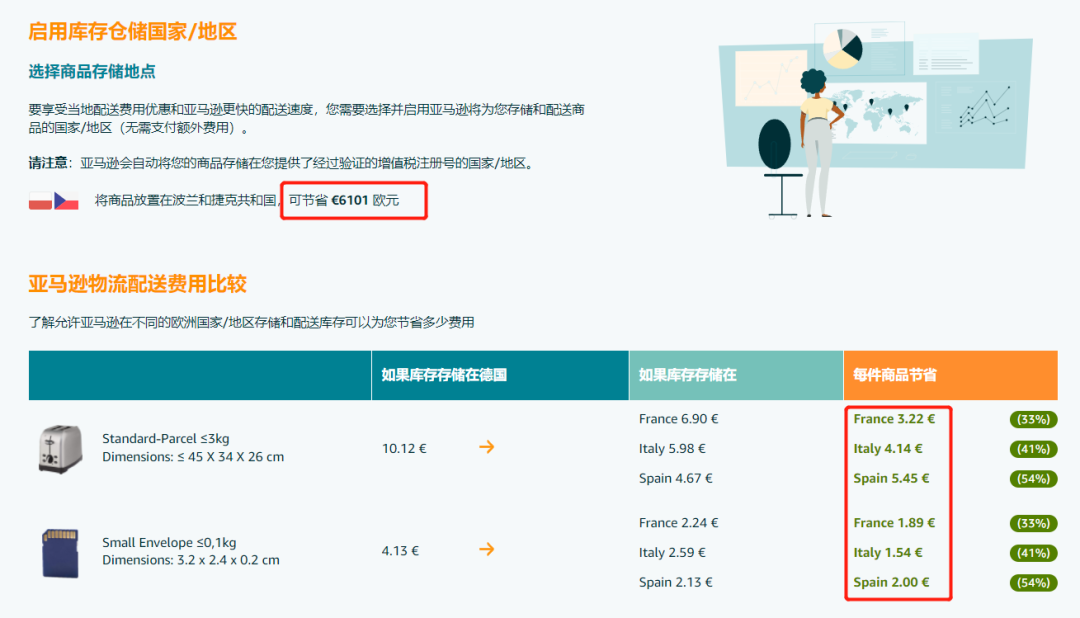Viewport: 1080px width, 618px height.
Task: Click the 将商品放置在波兰和捷克共和国 text
Action: (187, 200)
